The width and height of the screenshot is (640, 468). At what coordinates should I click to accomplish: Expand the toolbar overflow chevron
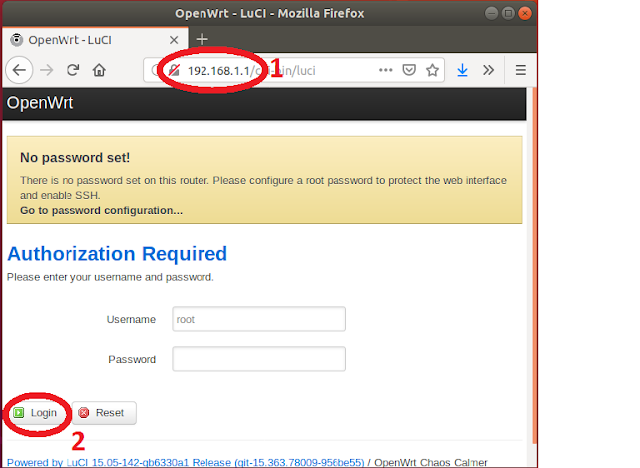pyautogui.click(x=488, y=70)
